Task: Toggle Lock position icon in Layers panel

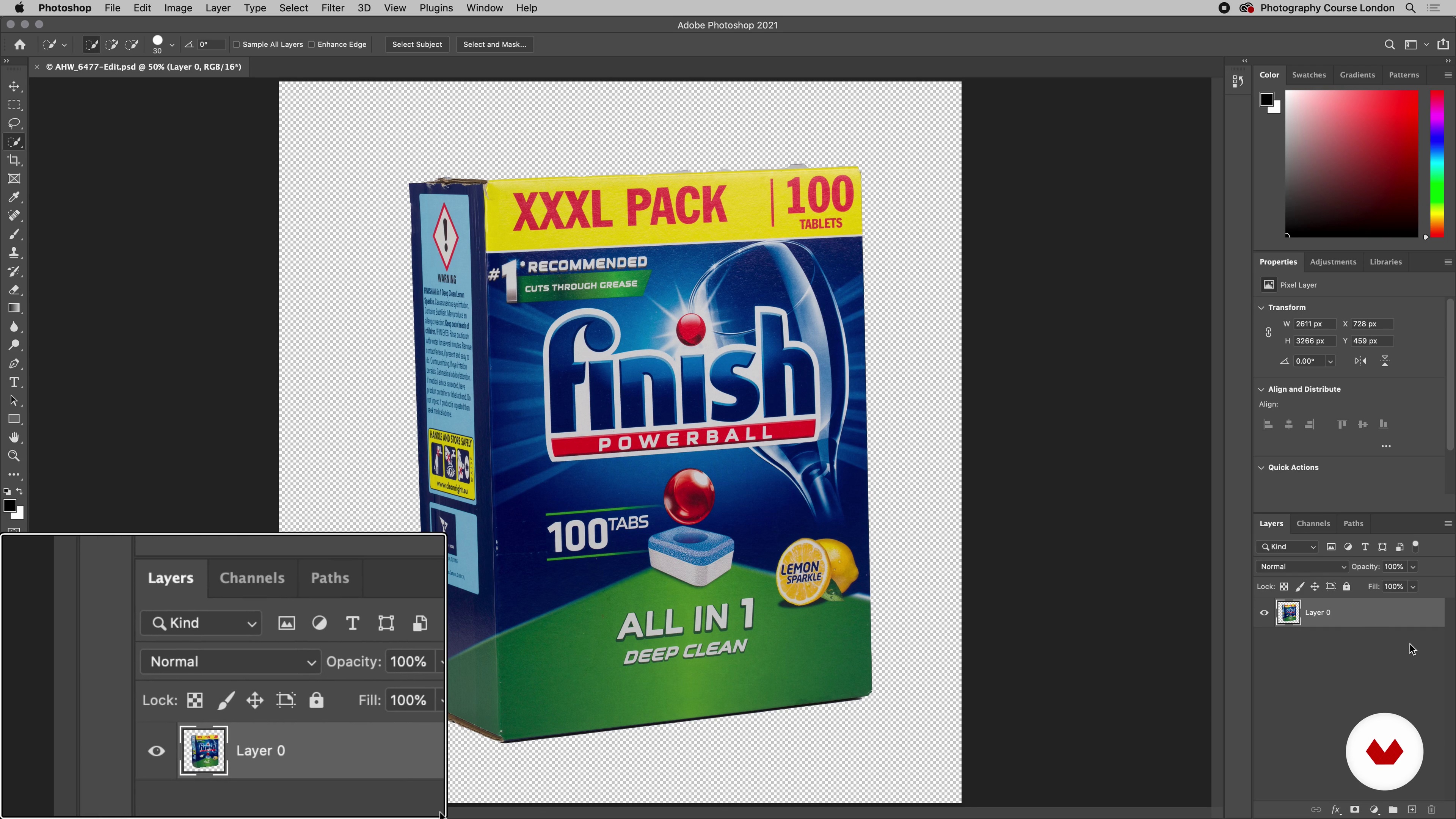Action: coord(1315,587)
